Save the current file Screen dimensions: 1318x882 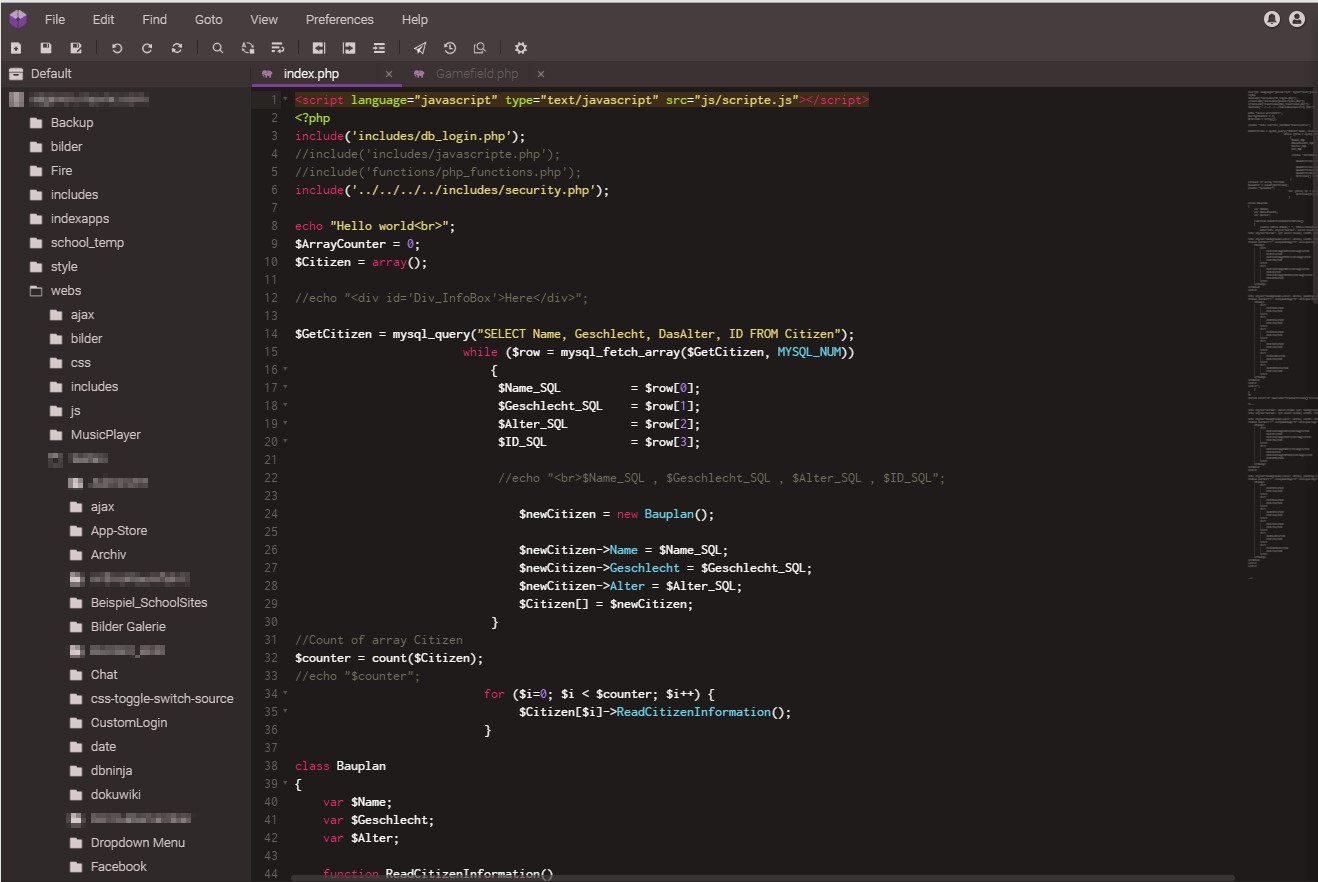pos(46,47)
